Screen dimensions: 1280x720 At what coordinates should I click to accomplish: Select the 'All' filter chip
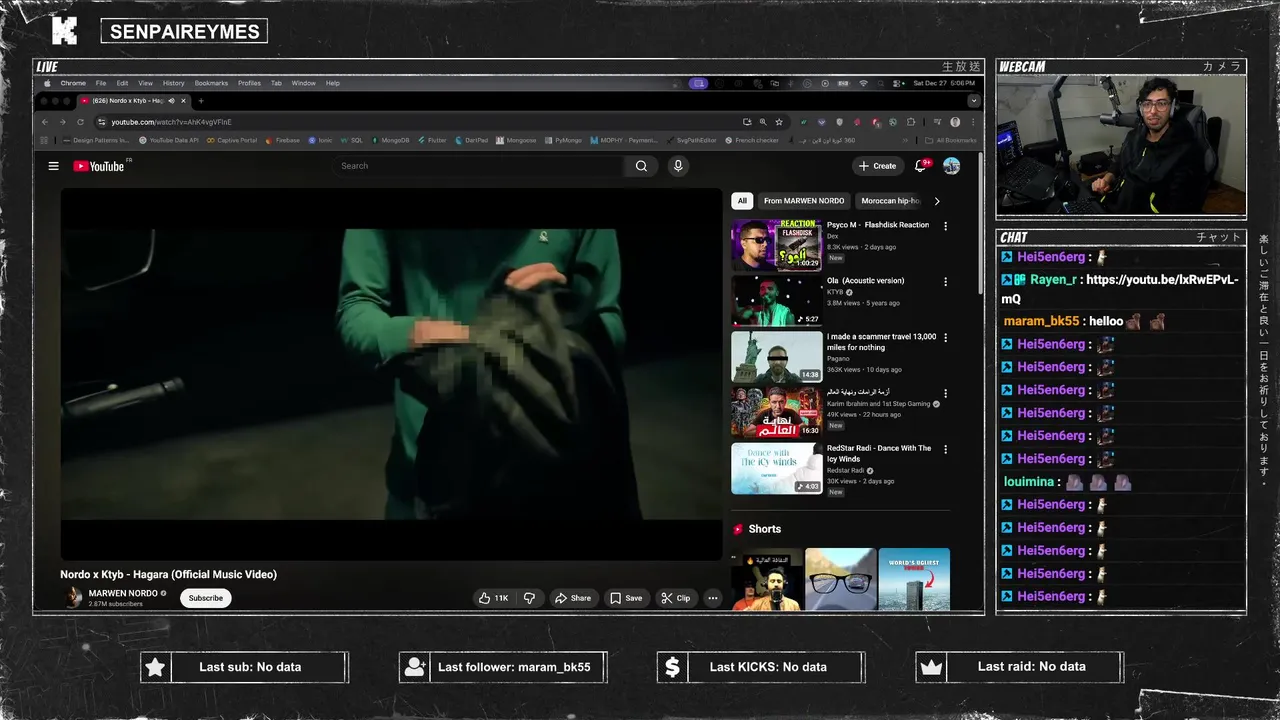[x=742, y=201]
